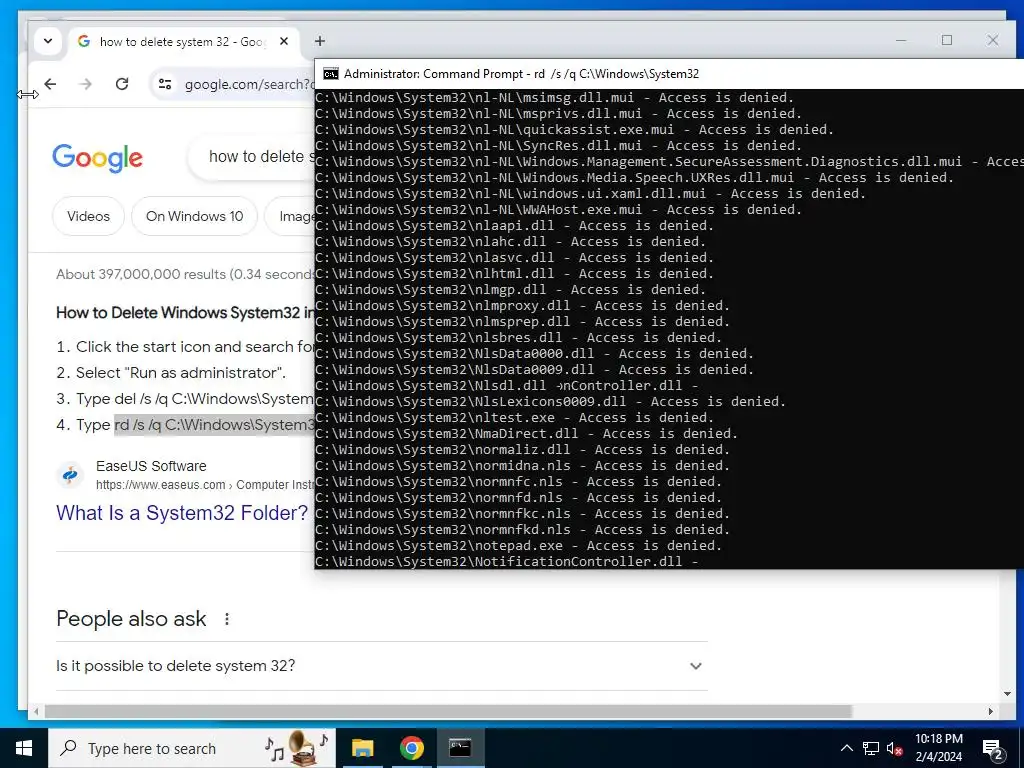Open the Windows Start menu
This screenshot has width=1024, height=768.
click(x=24, y=748)
